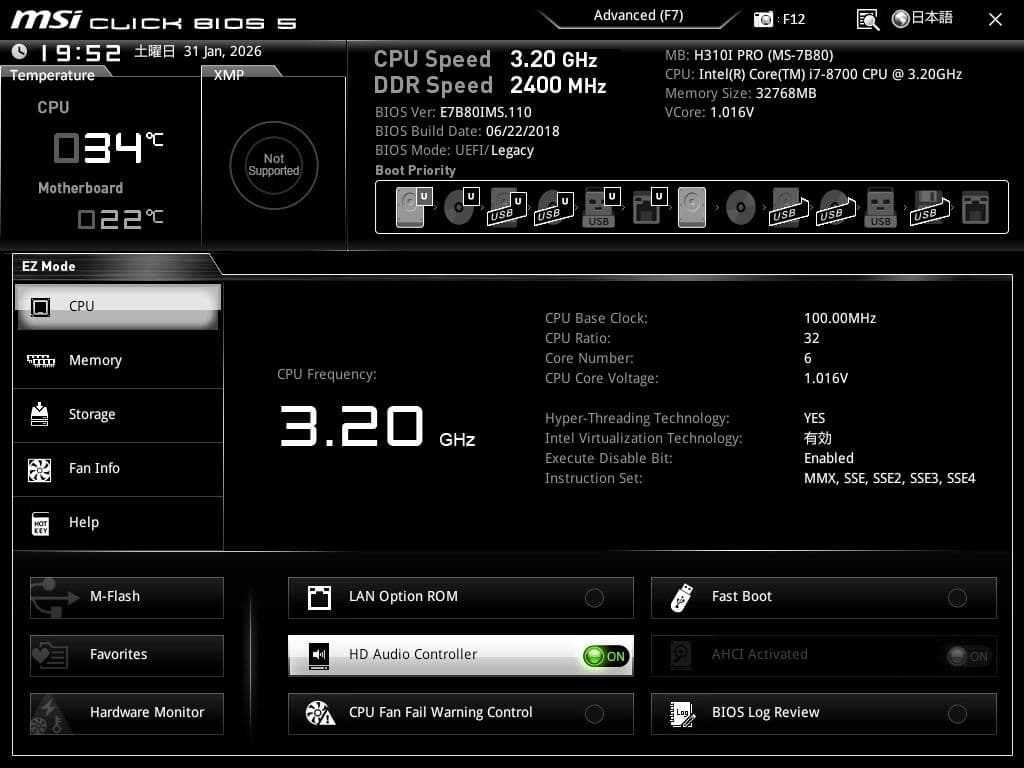Image resolution: width=1024 pixels, height=768 pixels.
Task: Open M-Flash utility
Action: [127, 597]
